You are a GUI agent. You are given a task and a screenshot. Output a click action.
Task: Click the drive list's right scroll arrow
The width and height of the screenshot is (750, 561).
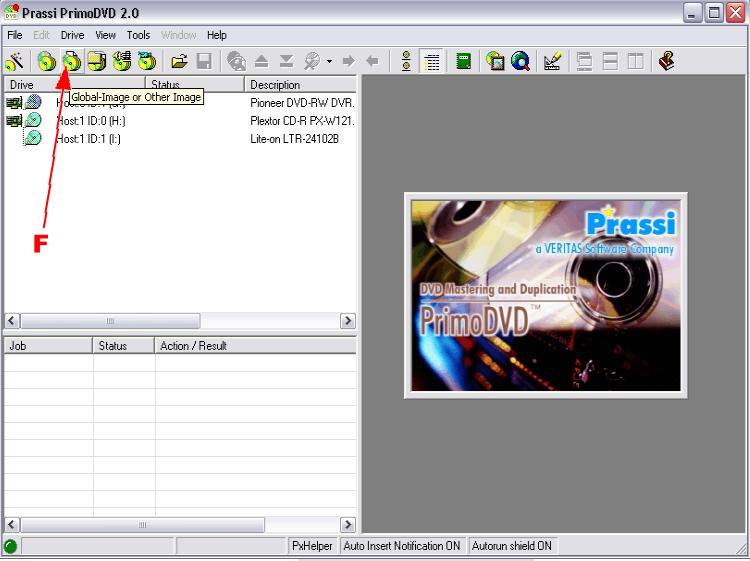click(x=348, y=320)
